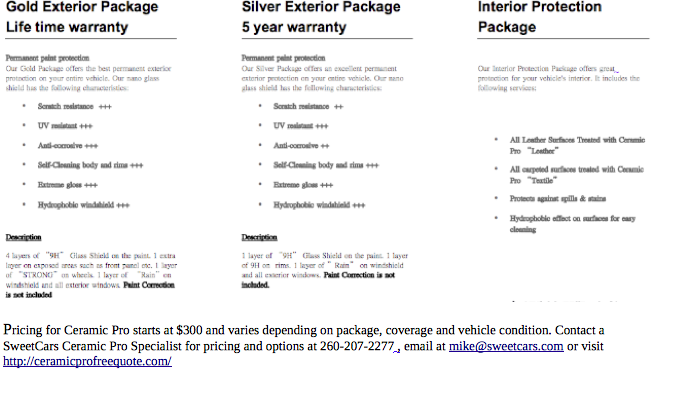Open the mike@sweetcars.com email link
This screenshot has height=405, width=680.
point(506,346)
